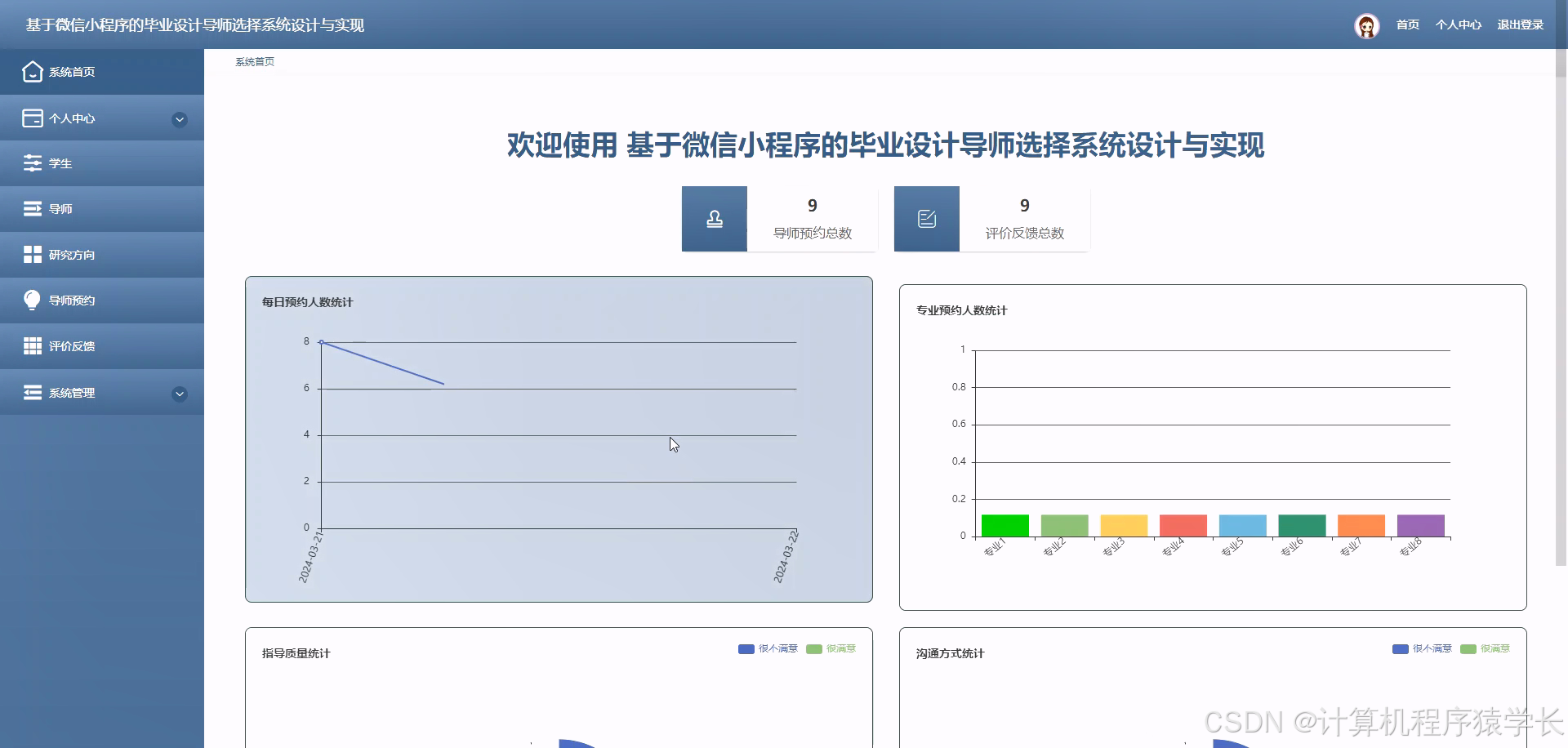Open the 学生 menu item
The width and height of the screenshot is (1568, 748).
pos(102,163)
